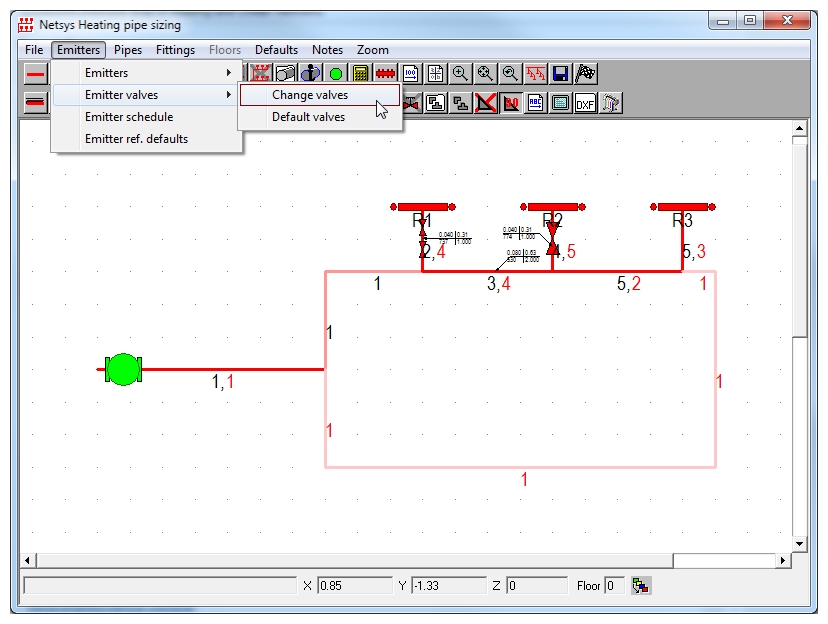The image size is (828, 624).
Task: Click the vertical scrollbar up arrow
Action: [x=799, y=128]
